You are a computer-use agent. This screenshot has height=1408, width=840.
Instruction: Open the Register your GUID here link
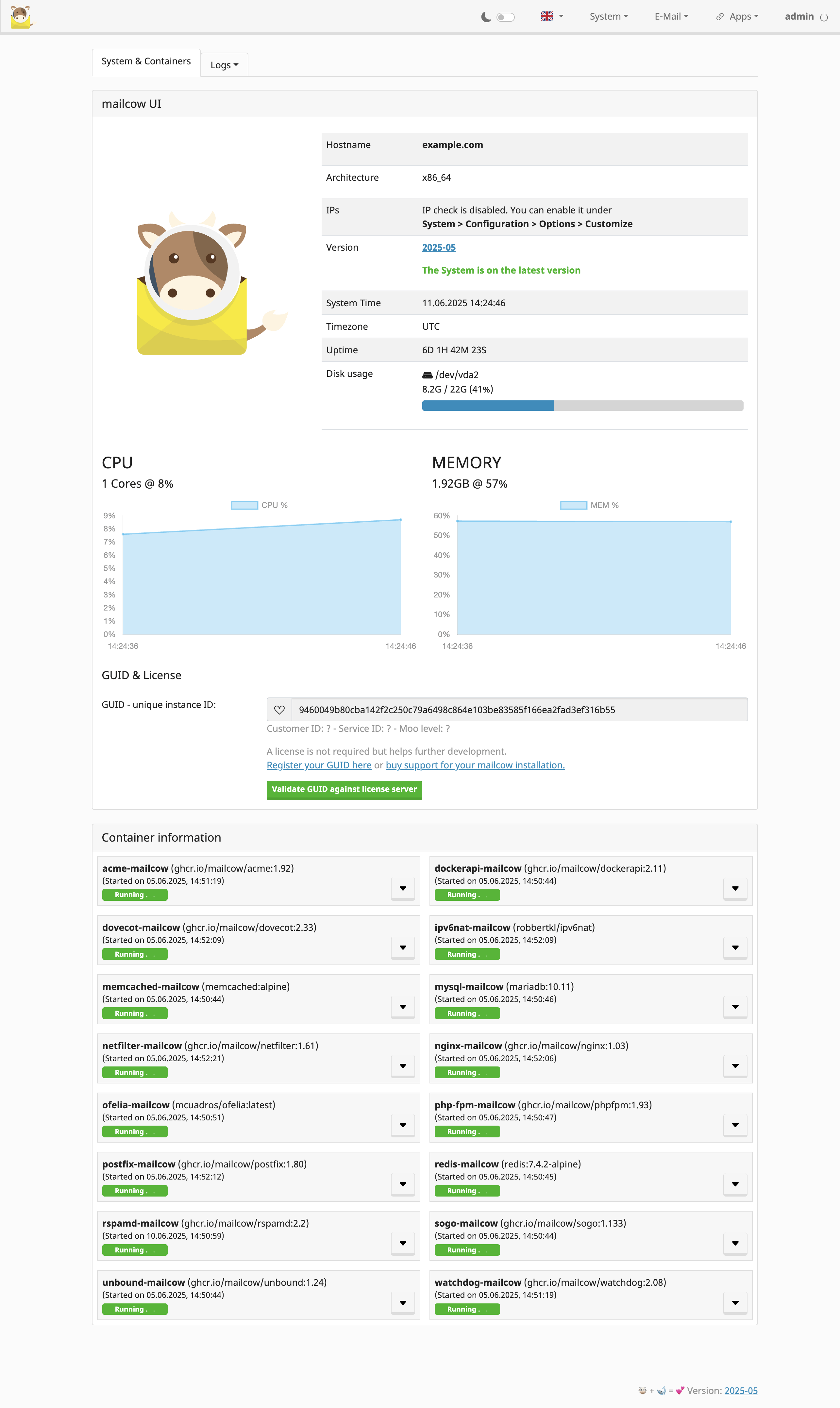319,765
